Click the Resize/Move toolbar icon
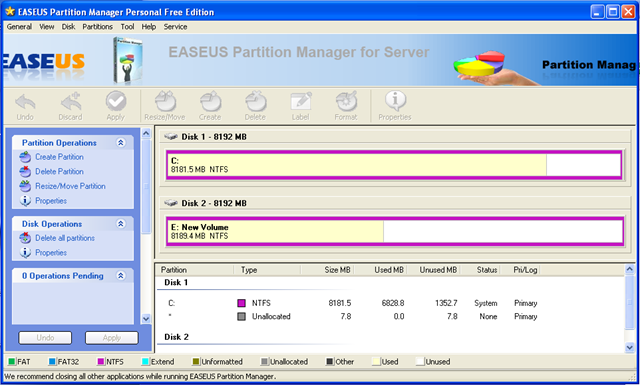 (165, 102)
